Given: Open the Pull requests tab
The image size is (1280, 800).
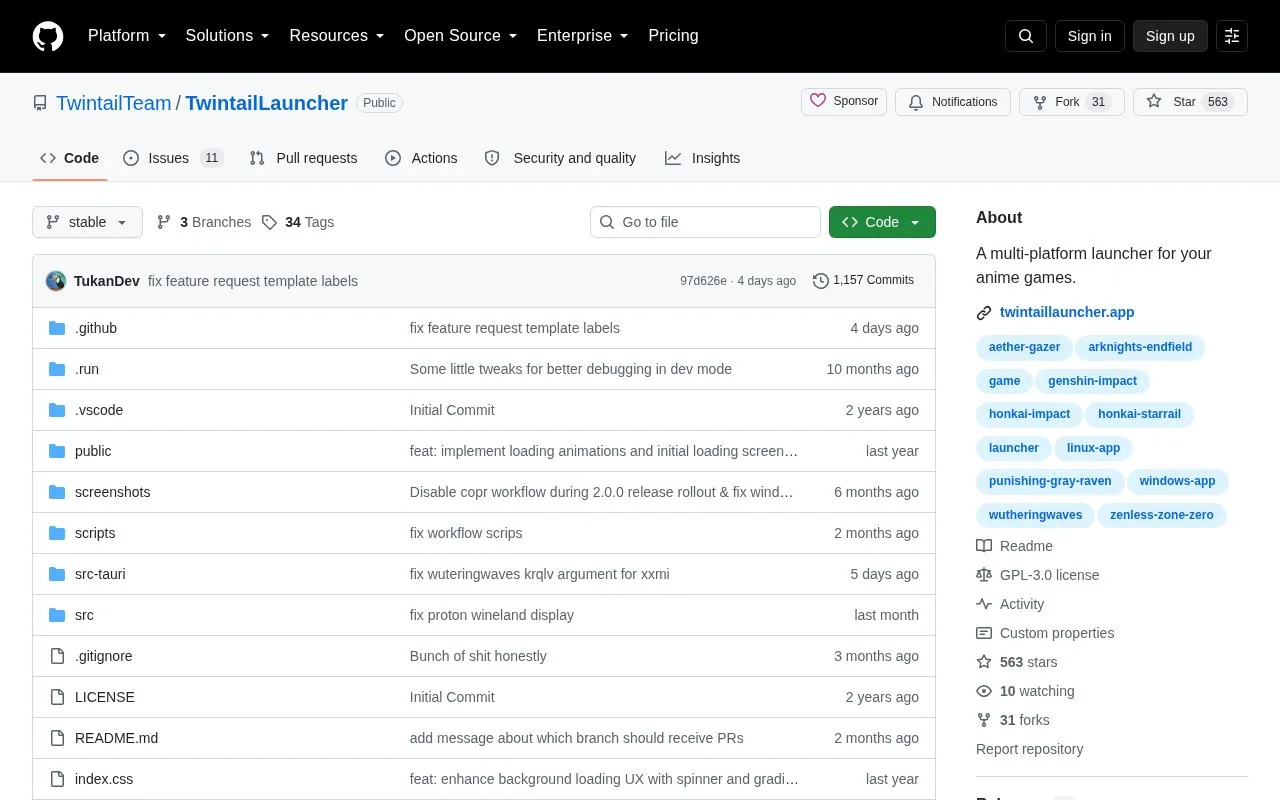Looking at the screenshot, I should 303,158.
